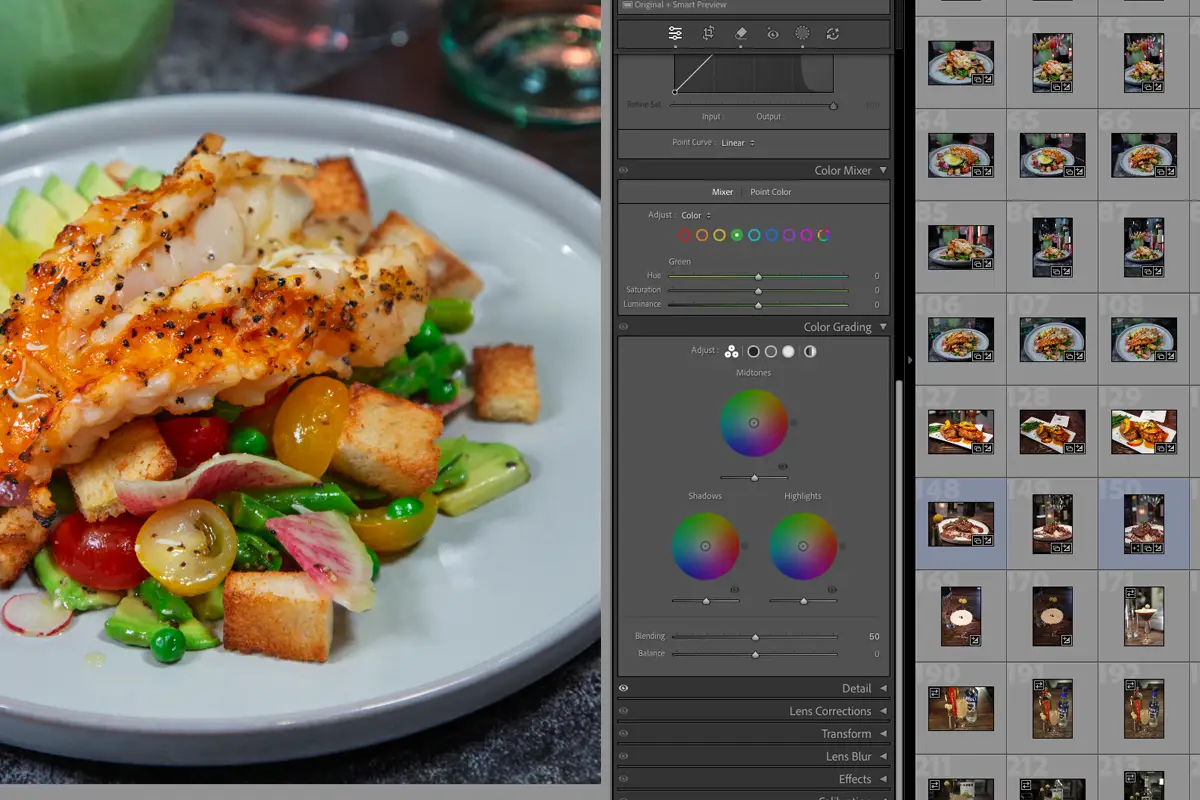Click the Balance slider handle
Viewport: 1200px width, 800px height.
755,654
